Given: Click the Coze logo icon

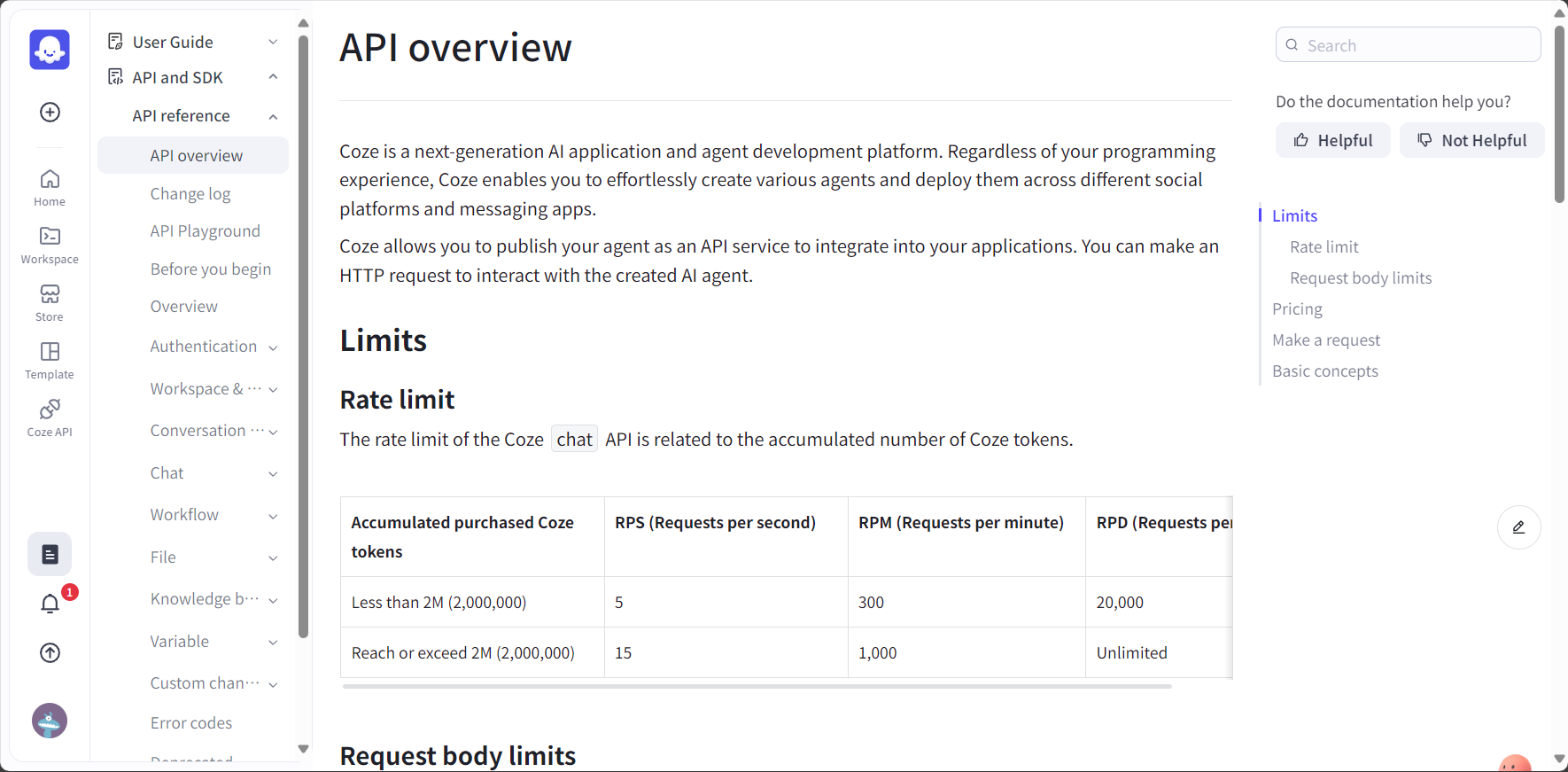Looking at the screenshot, I should click(x=50, y=50).
